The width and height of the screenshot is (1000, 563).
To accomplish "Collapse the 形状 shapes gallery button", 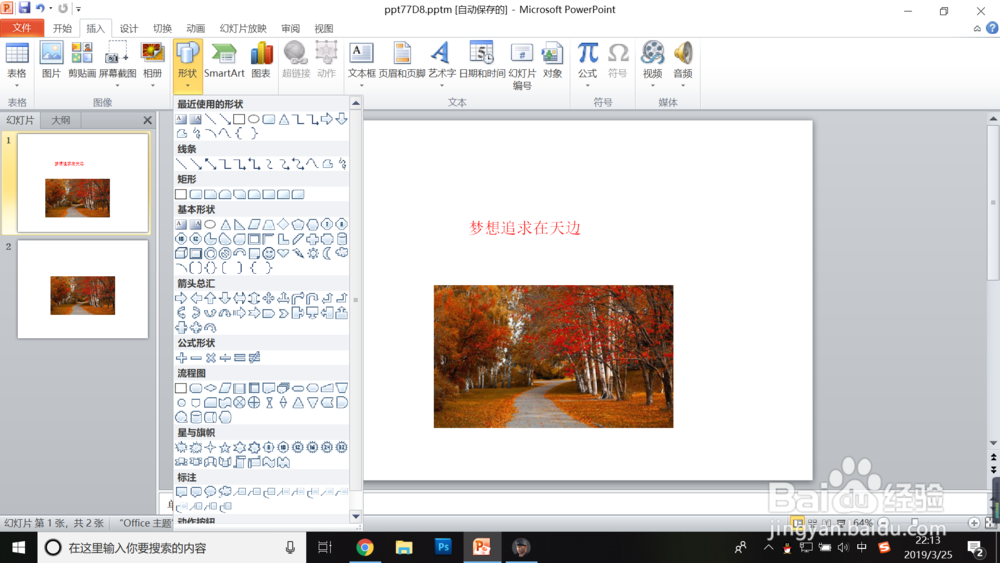I will (188, 66).
